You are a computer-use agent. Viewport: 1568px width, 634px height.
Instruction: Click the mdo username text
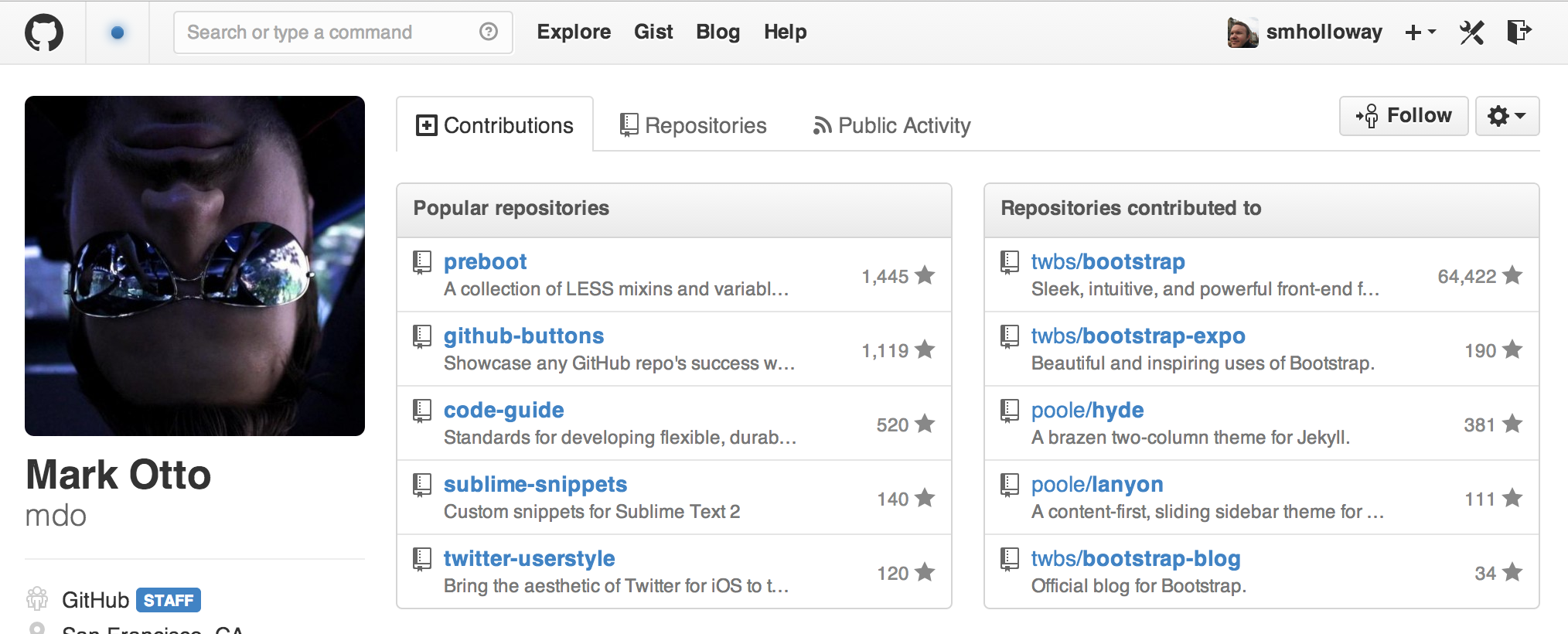click(56, 515)
